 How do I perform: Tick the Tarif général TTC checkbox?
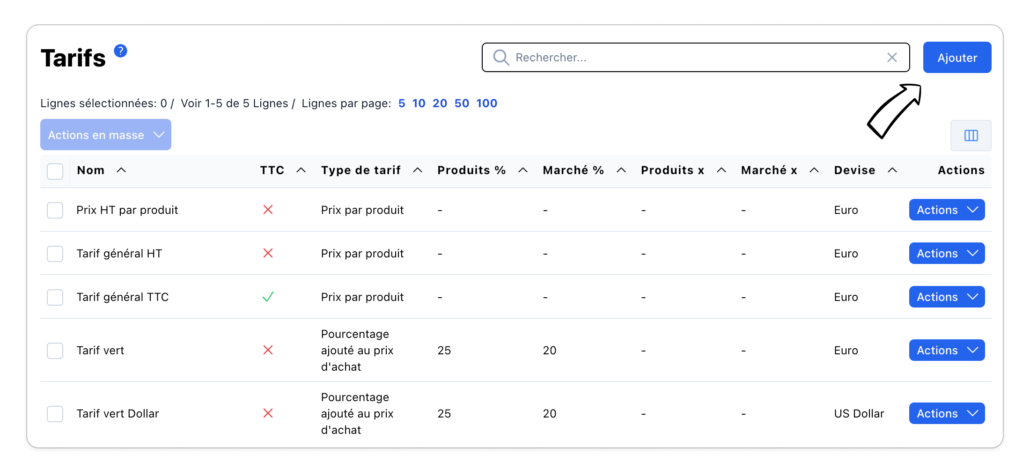(x=55, y=297)
